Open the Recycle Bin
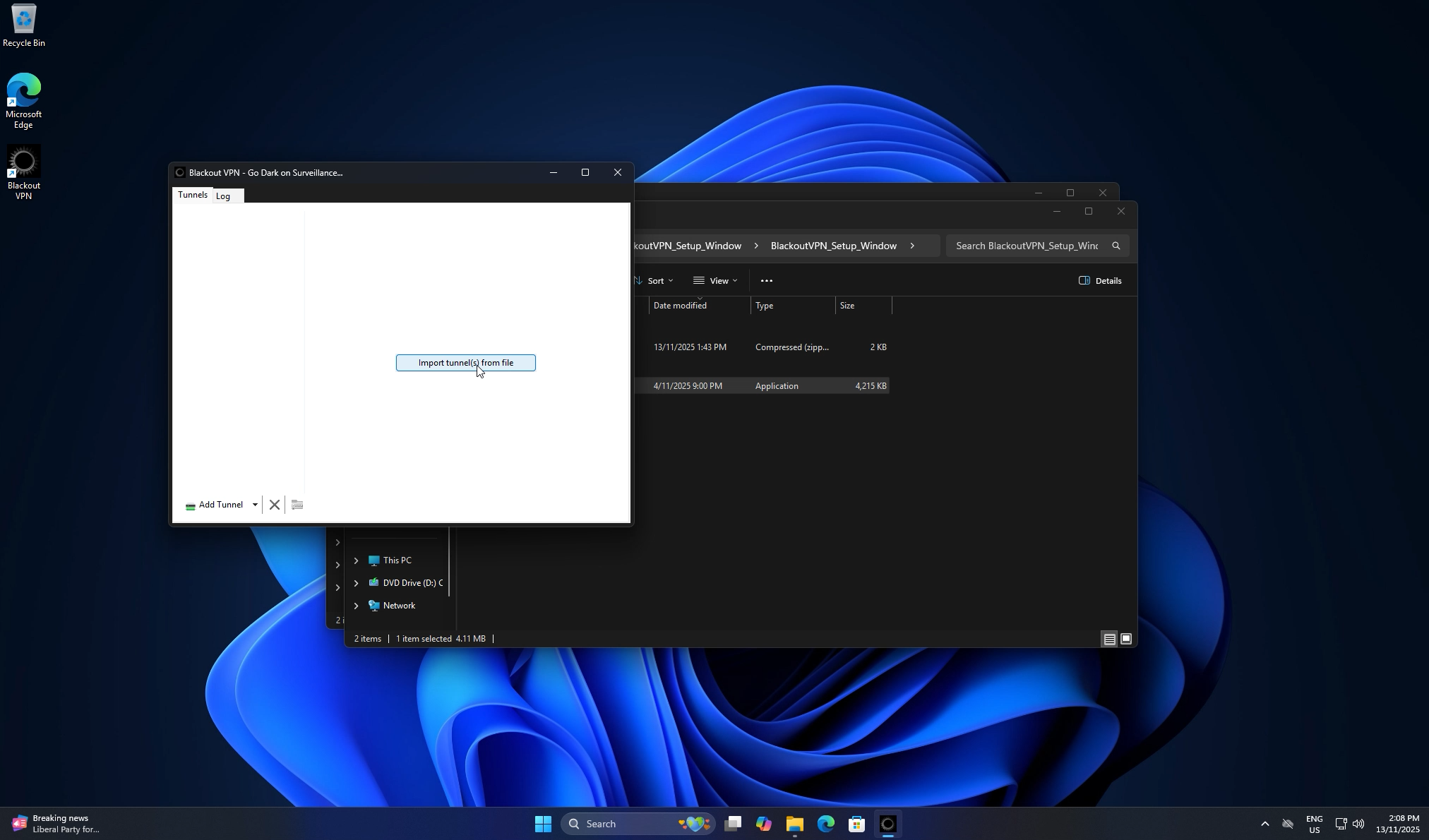This screenshot has height=840, width=1429. pos(23,21)
